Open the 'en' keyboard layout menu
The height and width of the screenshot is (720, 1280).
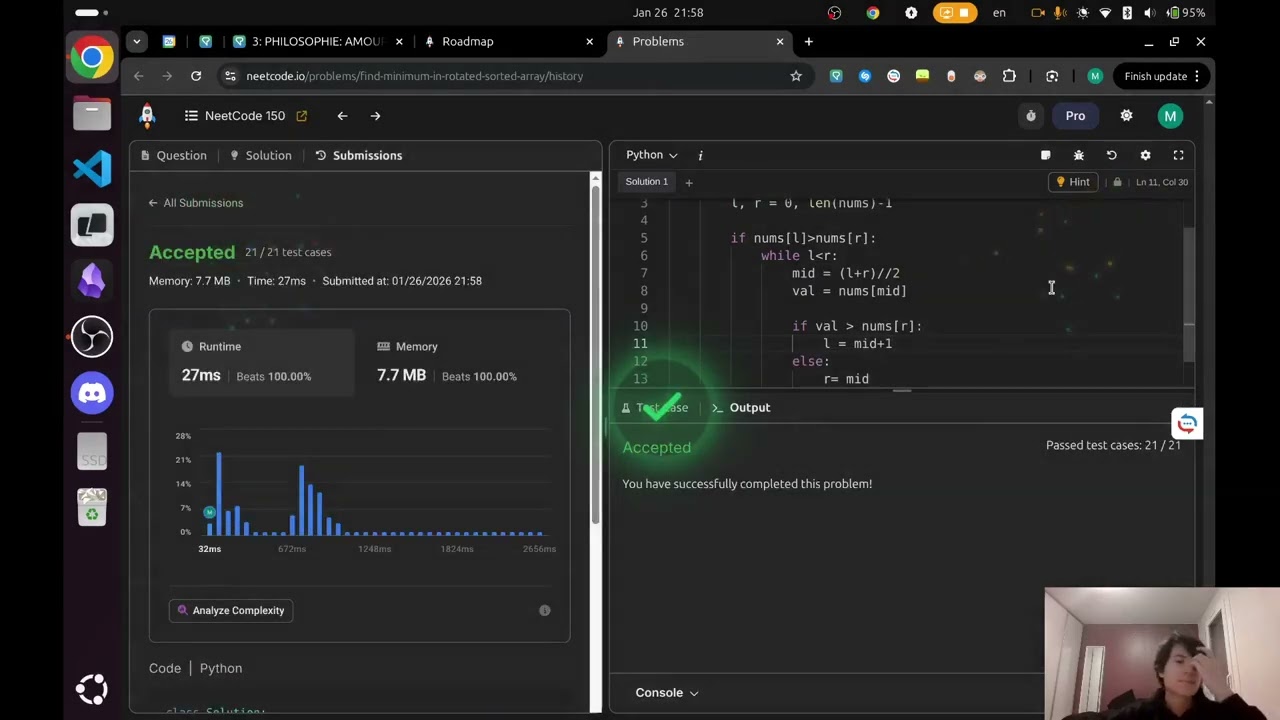pos(999,13)
